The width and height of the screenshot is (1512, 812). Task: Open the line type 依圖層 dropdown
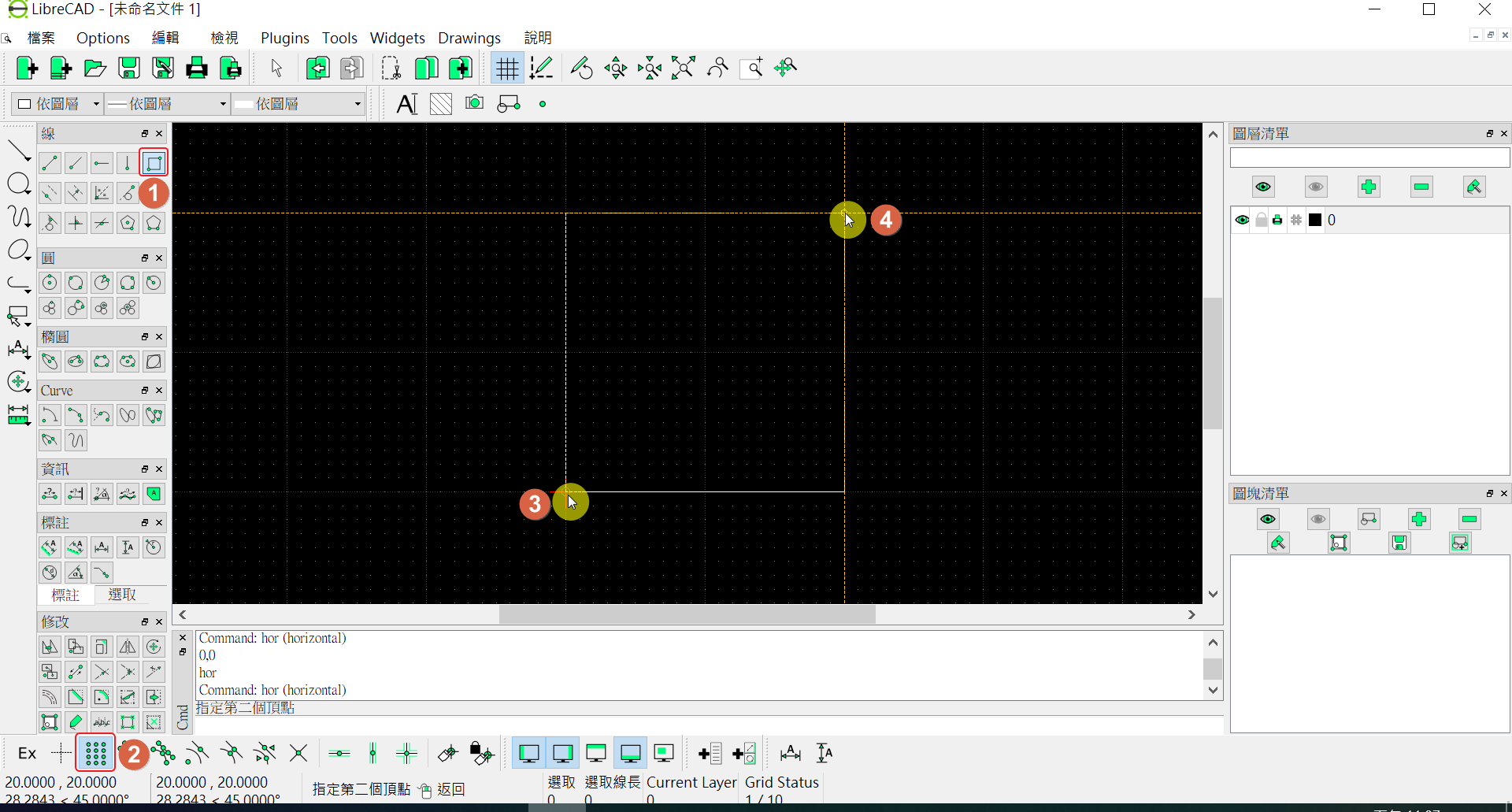[x=298, y=104]
